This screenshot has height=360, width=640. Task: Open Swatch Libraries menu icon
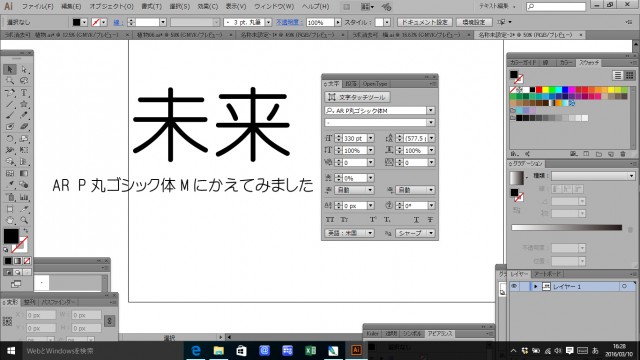tap(515, 154)
